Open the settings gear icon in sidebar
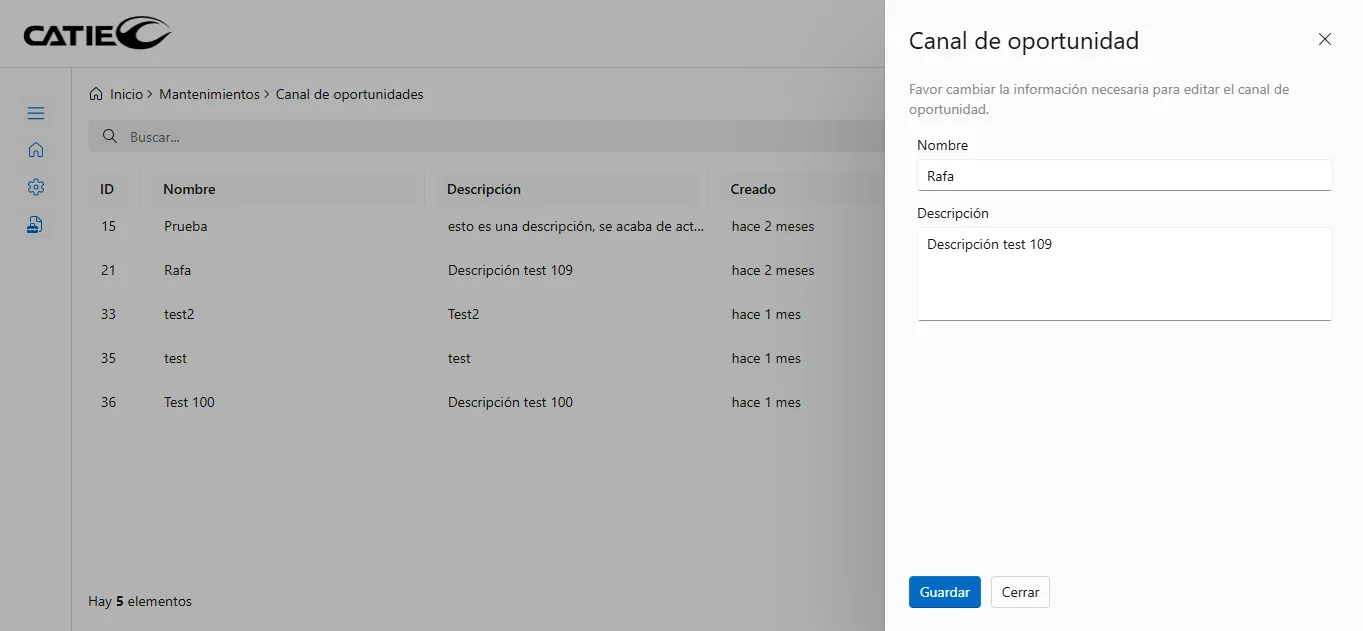The width and height of the screenshot is (1363, 631). pos(36,187)
